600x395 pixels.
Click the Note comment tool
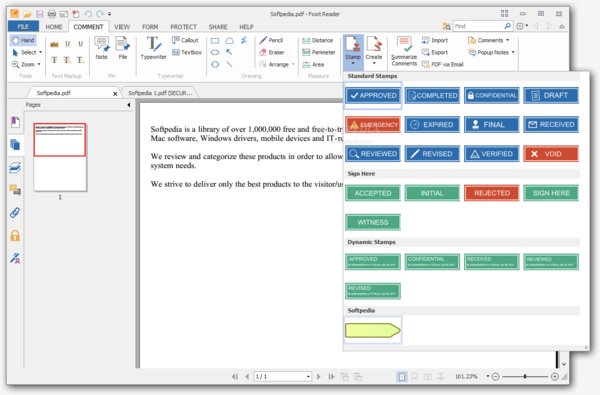(x=101, y=48)
